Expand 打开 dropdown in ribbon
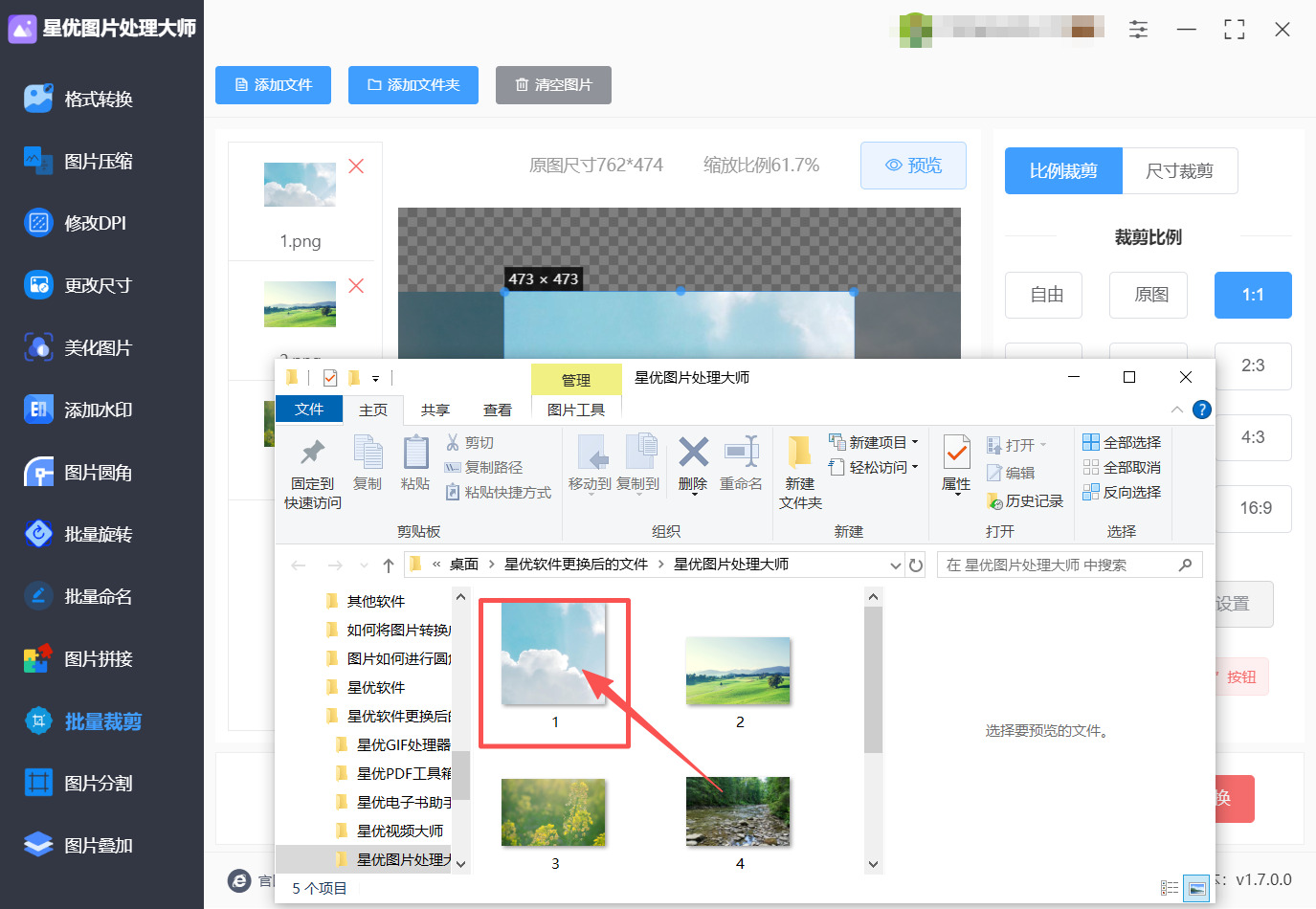This screenshot has height=909, width=1316. 1043,445
